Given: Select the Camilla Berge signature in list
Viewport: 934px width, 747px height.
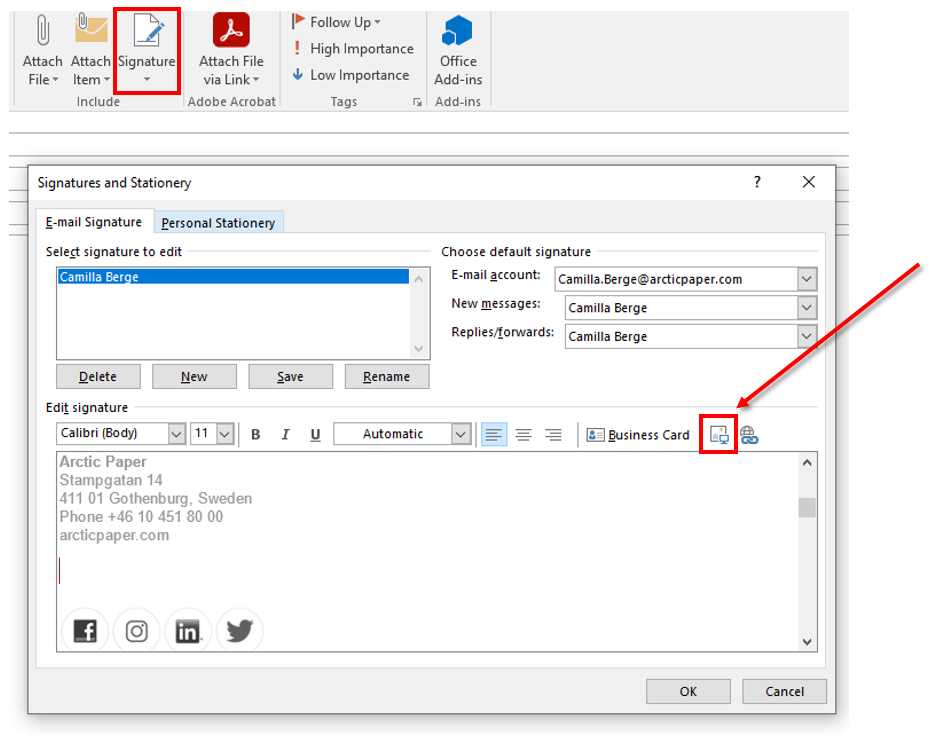Looking at the screenshot, I should (233, 276).
